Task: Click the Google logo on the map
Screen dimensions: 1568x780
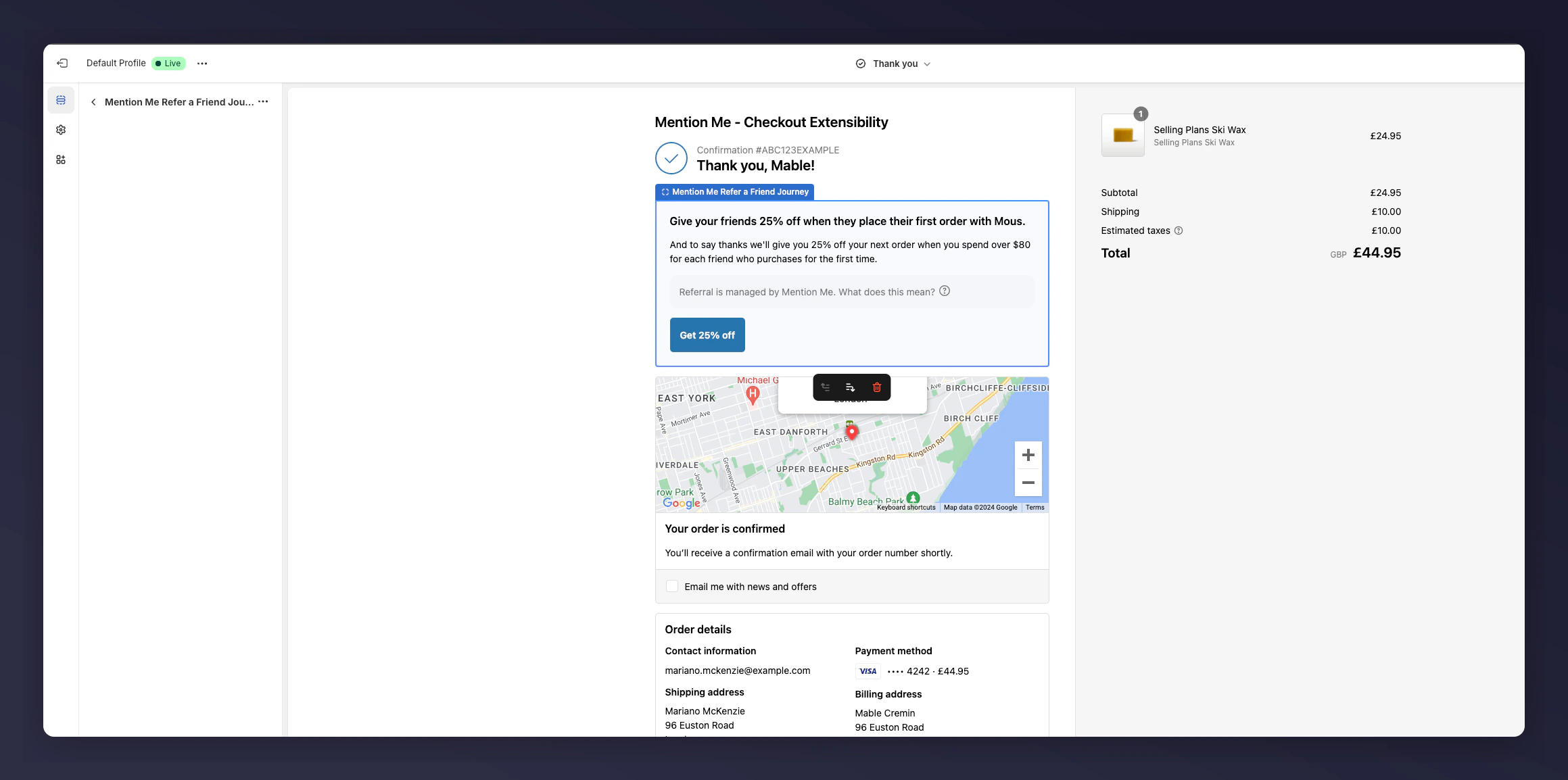Action: click(682, 504)
